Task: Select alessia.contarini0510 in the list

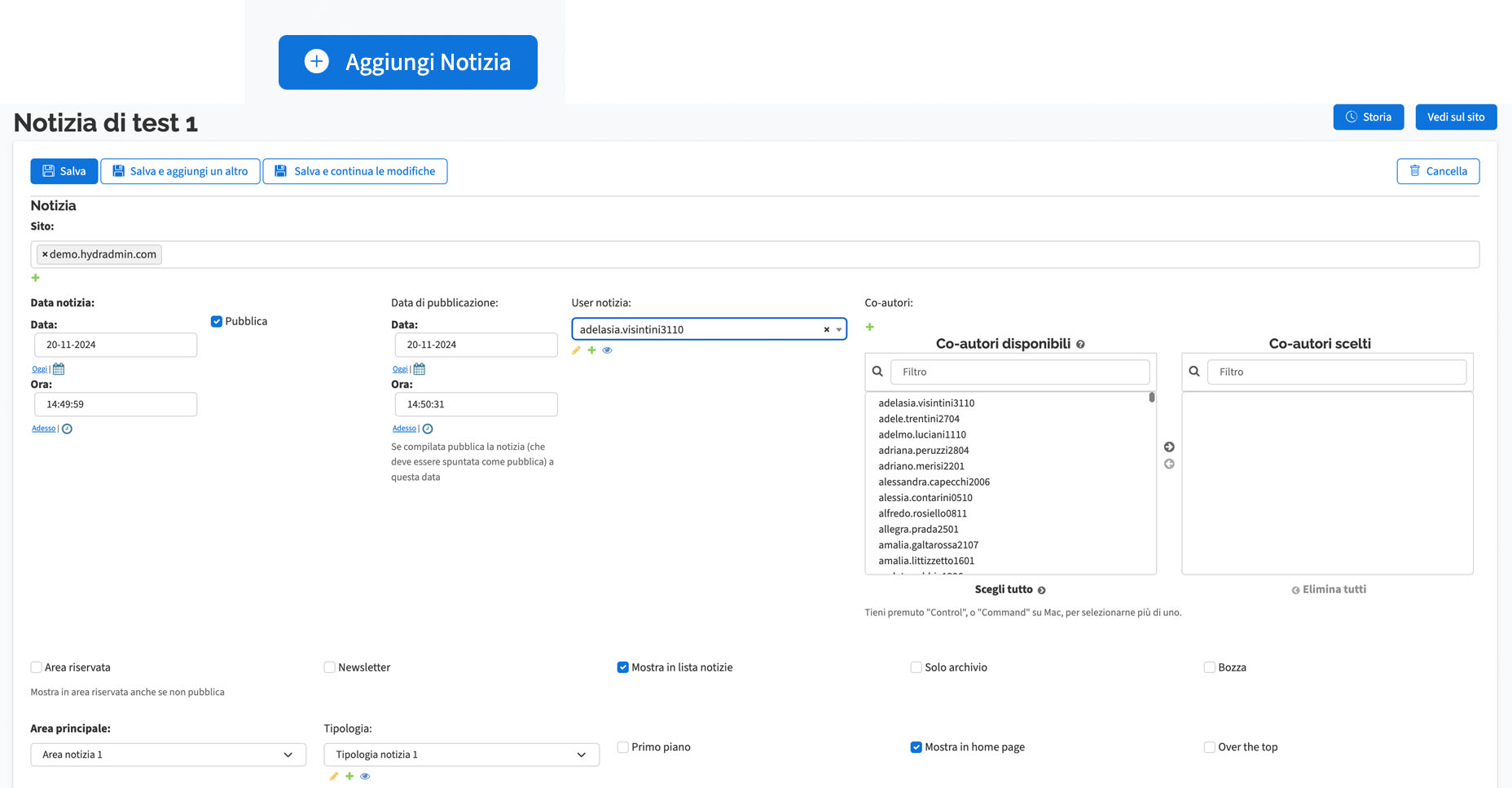Action: pyautogui.click(x=925, y=498)
